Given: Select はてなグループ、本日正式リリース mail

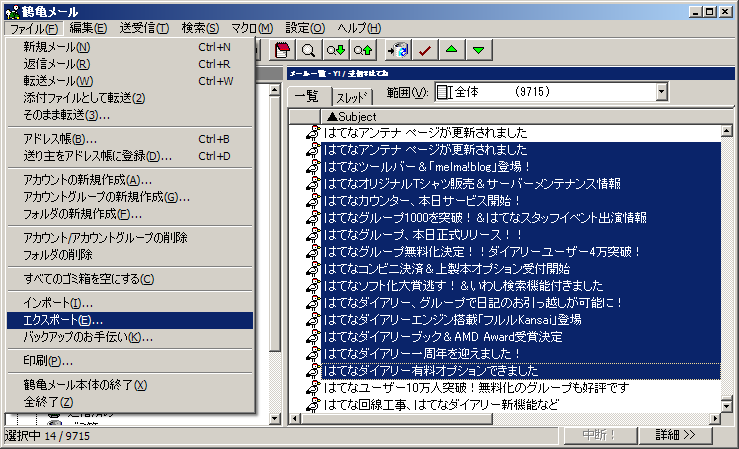Looking at the screenshot, I should (521, 235).
